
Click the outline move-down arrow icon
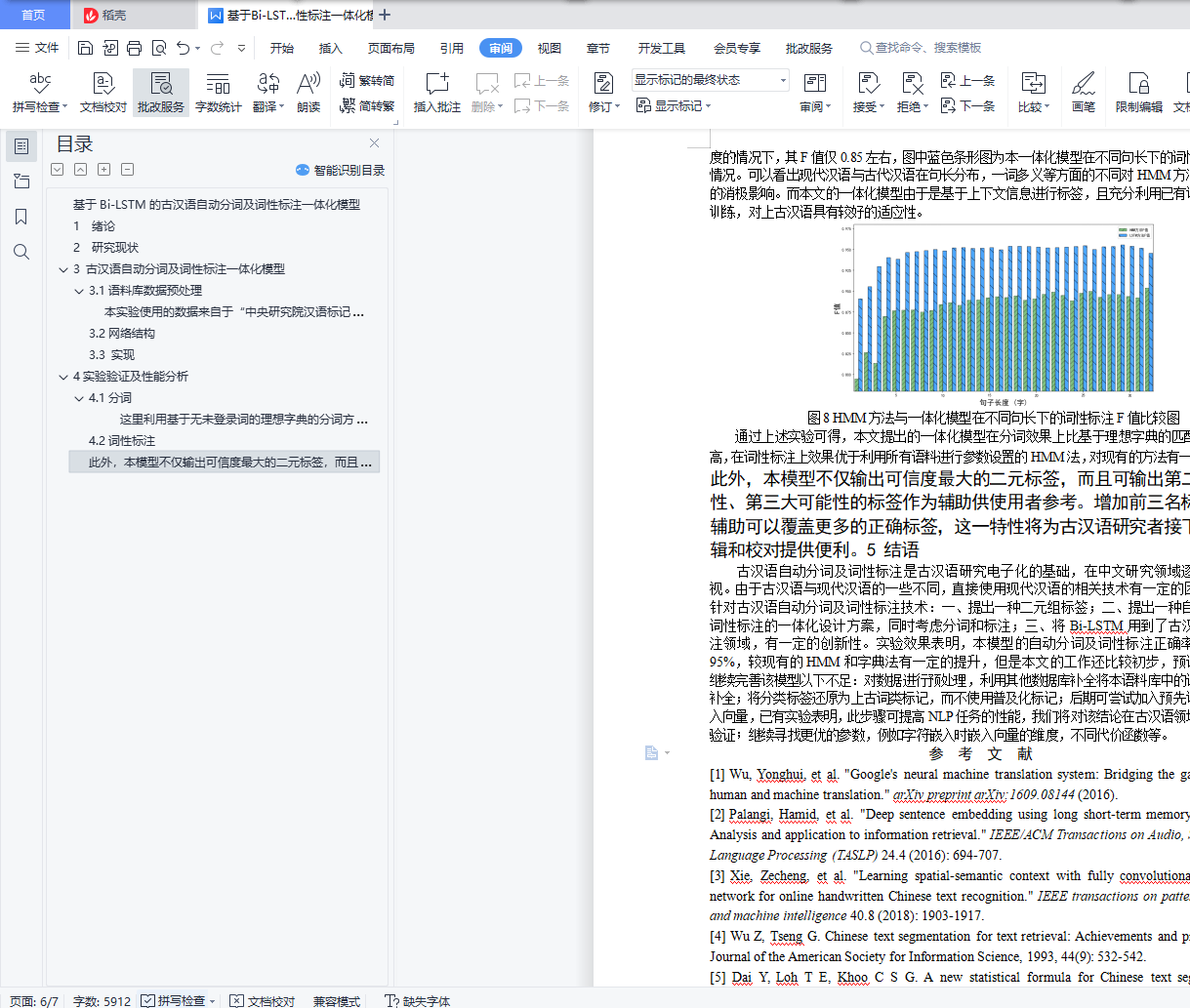[57, 170]
